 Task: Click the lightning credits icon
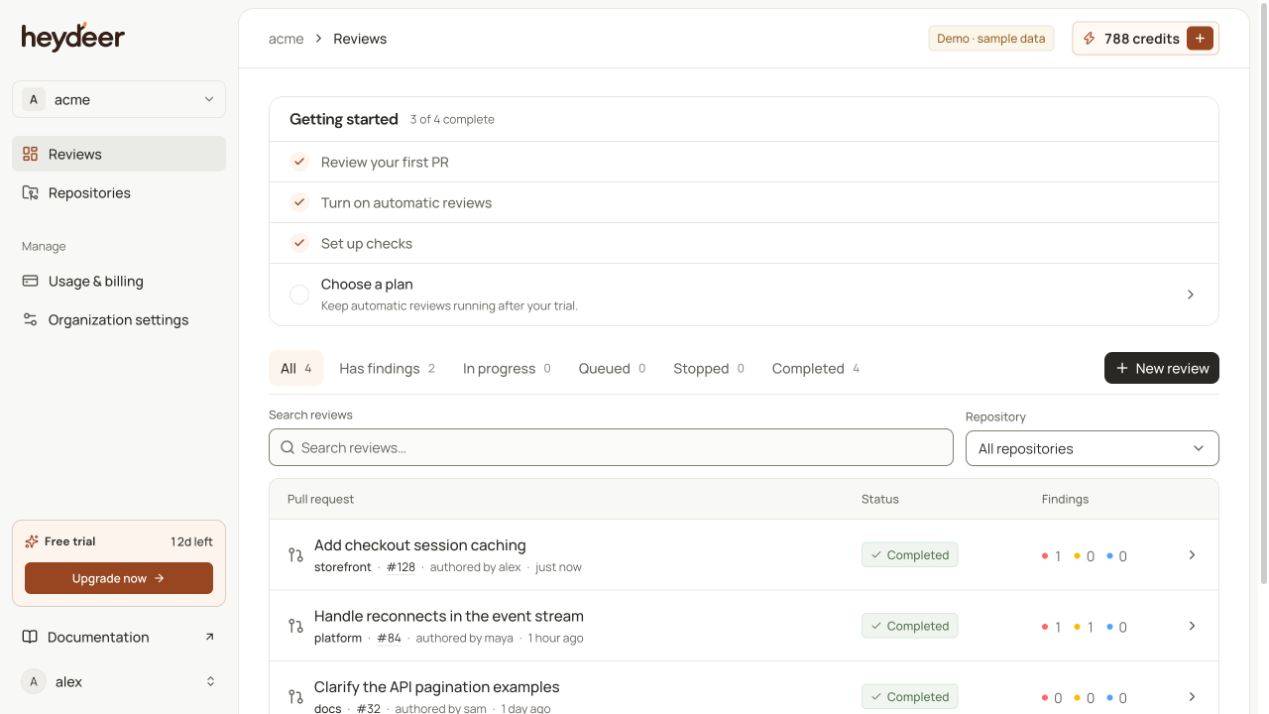pos(1089,38)
